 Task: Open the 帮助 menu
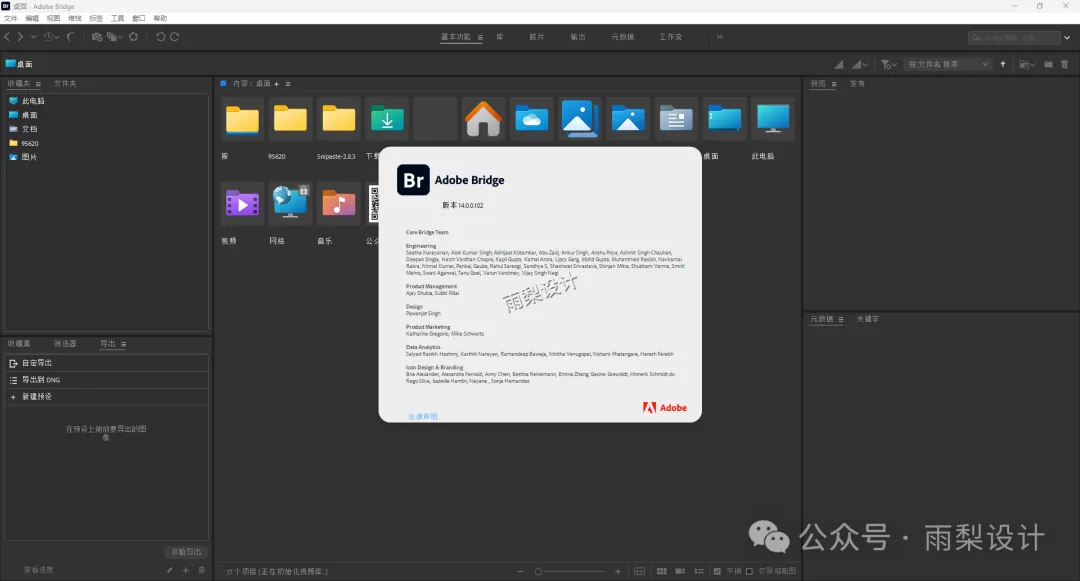160,18
